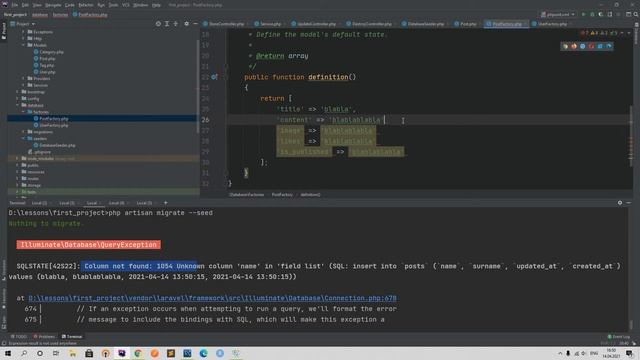Open the Refactor menu
Viewport: 640px width, 360px height.
point(86,5)
